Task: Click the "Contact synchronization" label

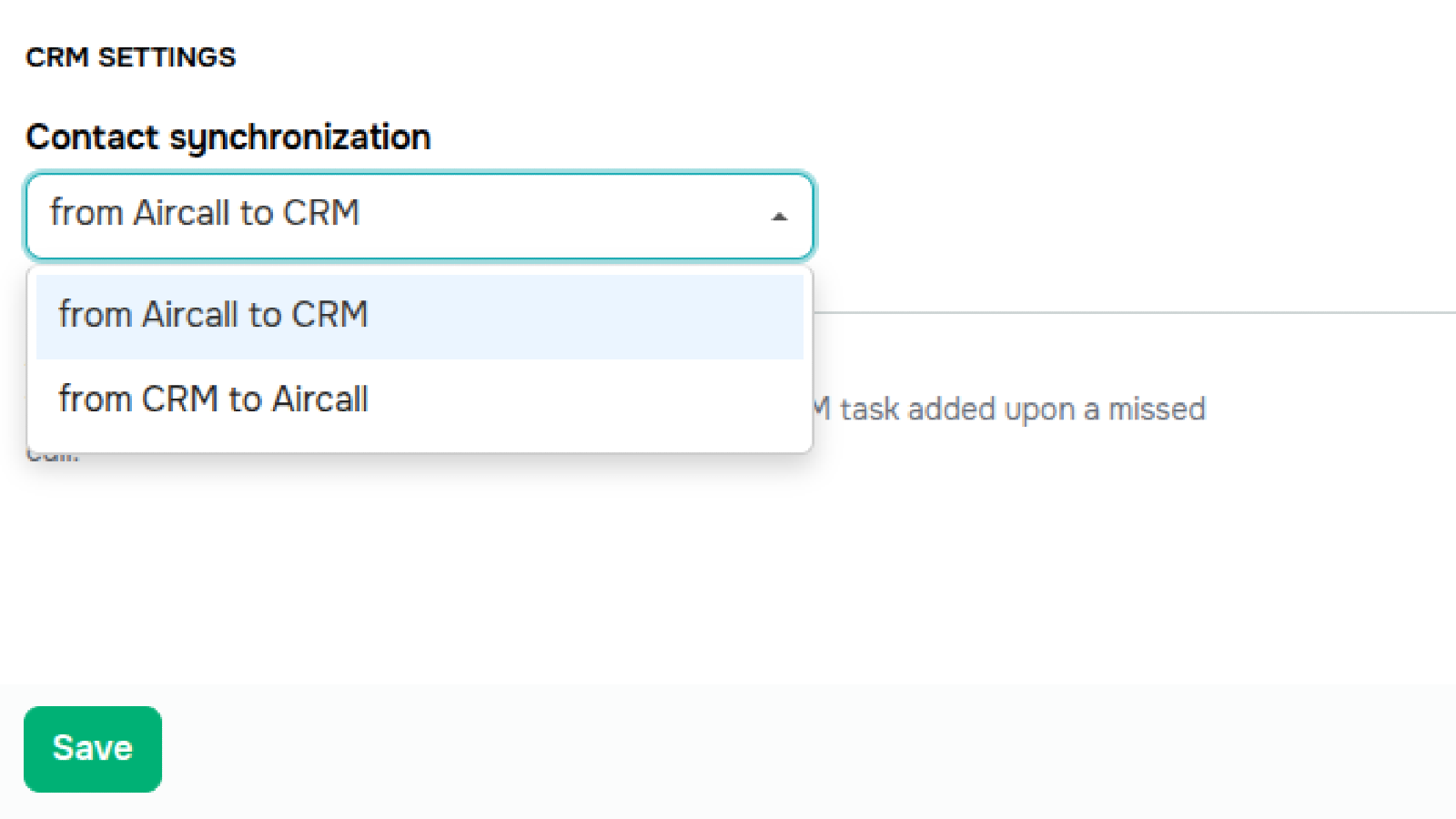Action: 228,137
